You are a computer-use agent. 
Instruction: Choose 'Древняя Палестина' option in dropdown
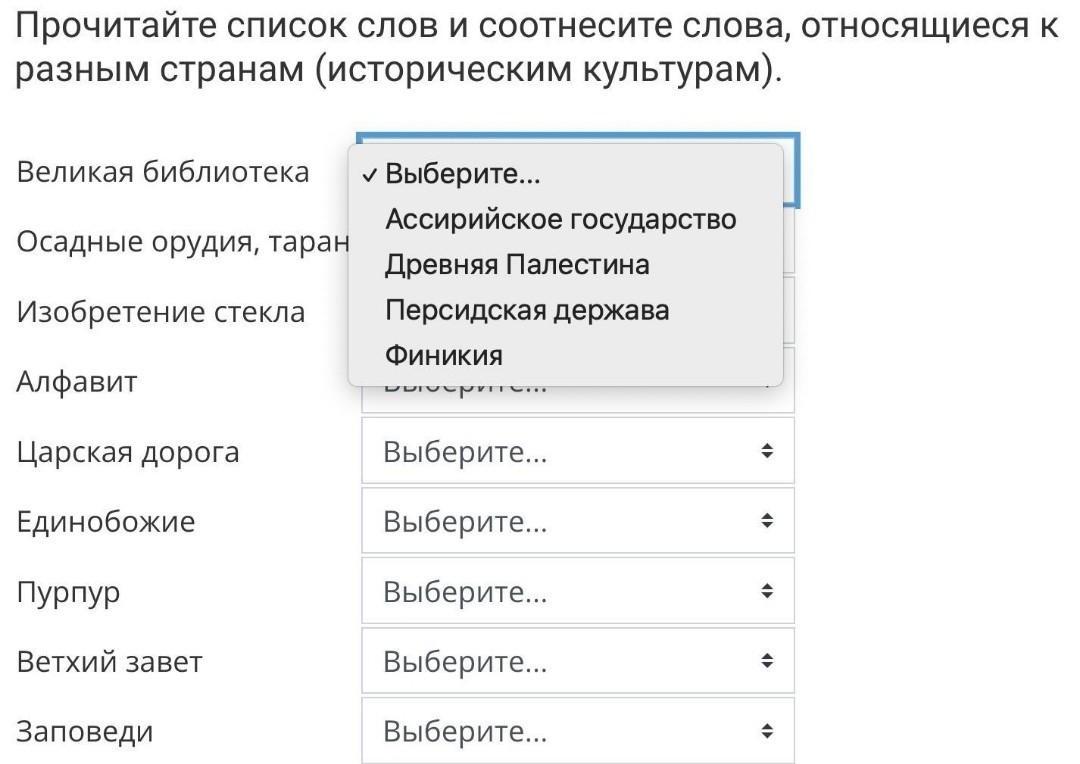(517, 265)
